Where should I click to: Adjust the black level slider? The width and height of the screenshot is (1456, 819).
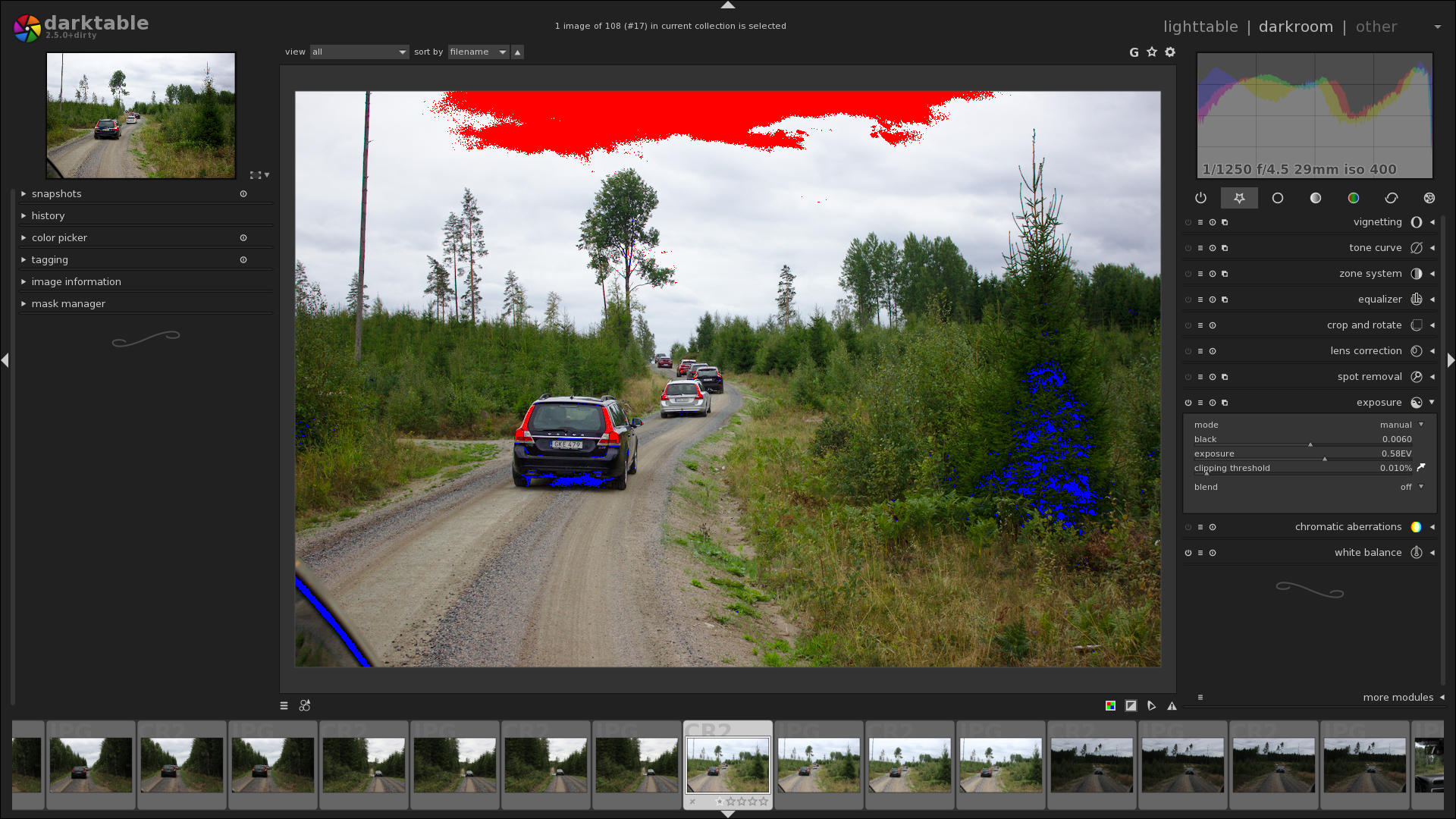1303,440
